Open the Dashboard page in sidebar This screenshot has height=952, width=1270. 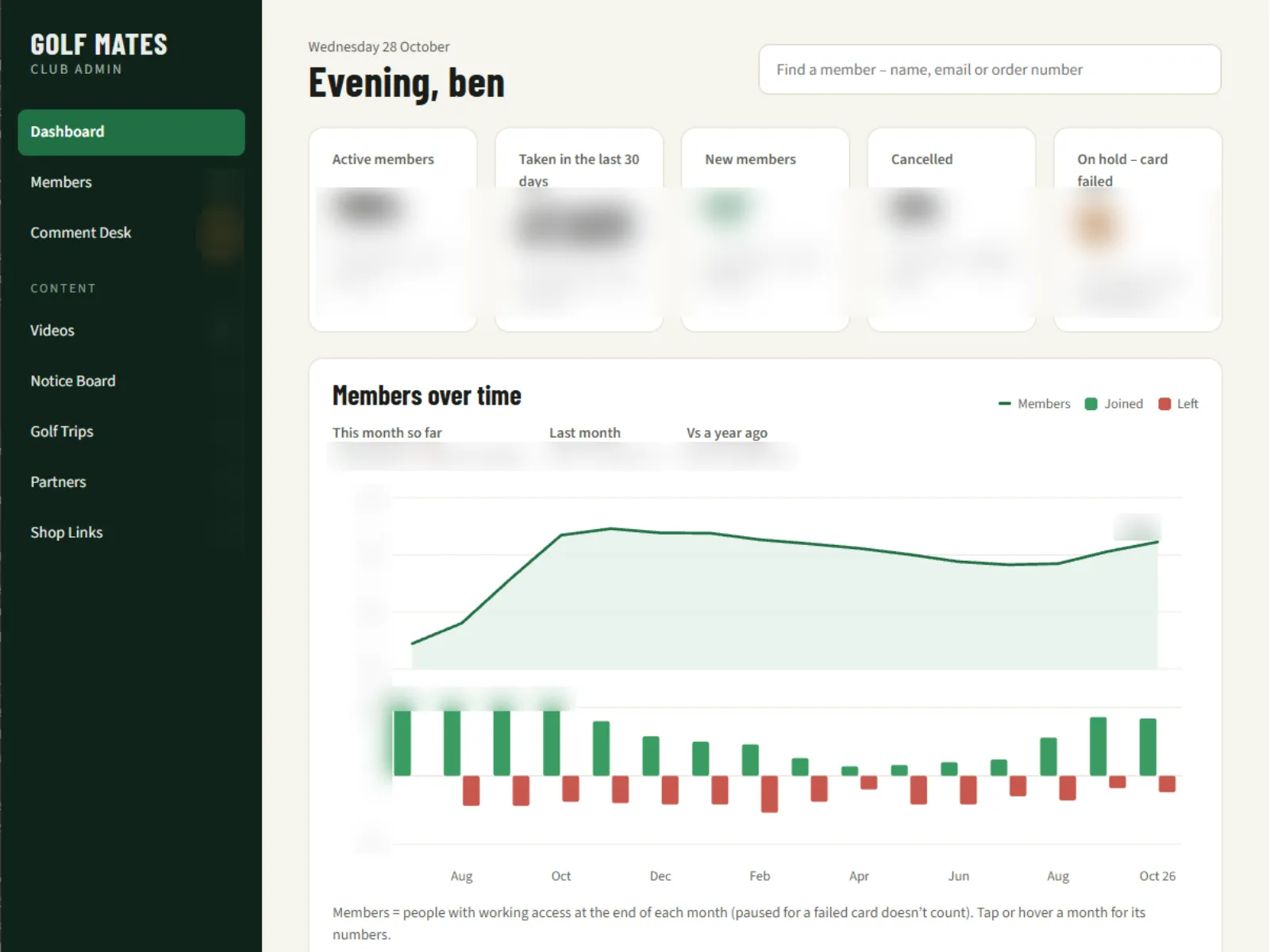(131, 132)
